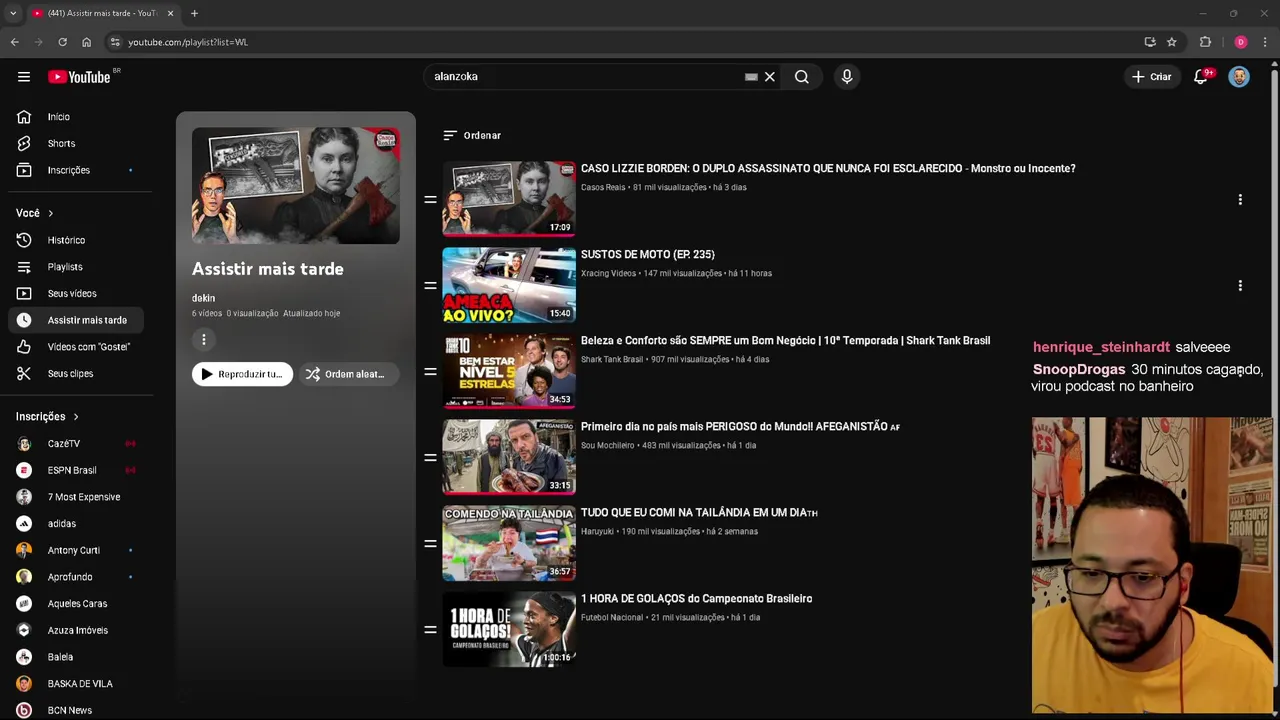This screenshot has width=1280, height=720.
Task: Open the Ordenar sort dropdown
Action: (472, 135)
